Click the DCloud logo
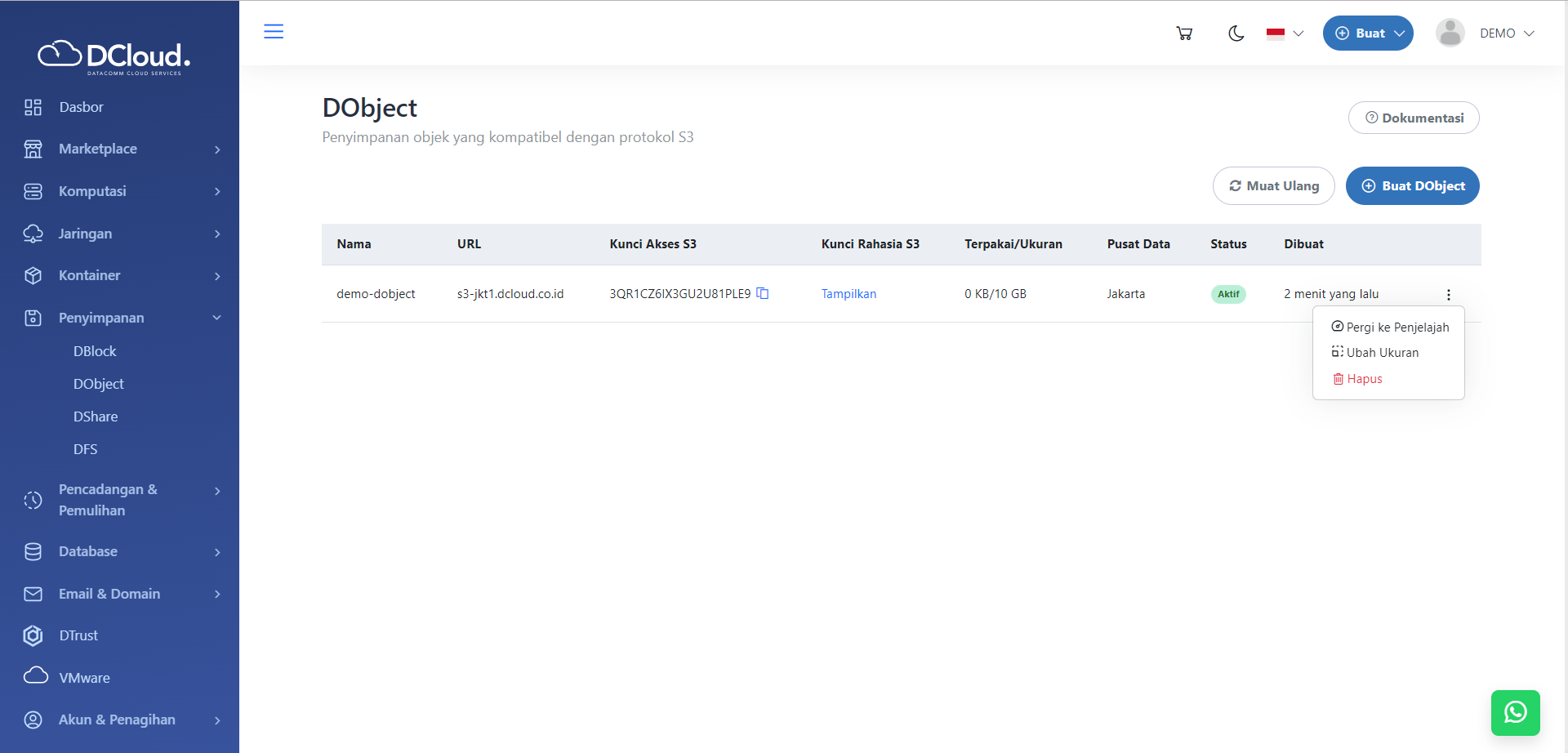The image size is (1568, 753). pyautogui.click(x=114, y=56)
